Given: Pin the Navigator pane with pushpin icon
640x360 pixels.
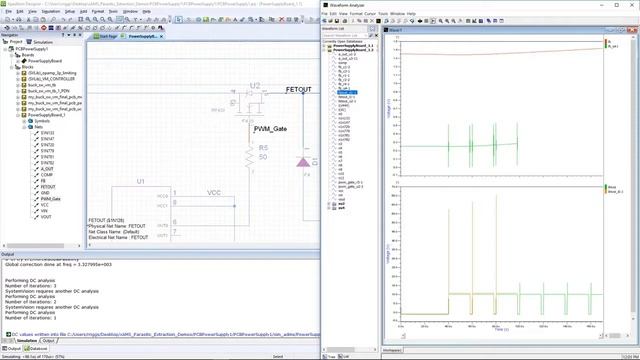Looking at the screenshot, I should click(74, 35).
